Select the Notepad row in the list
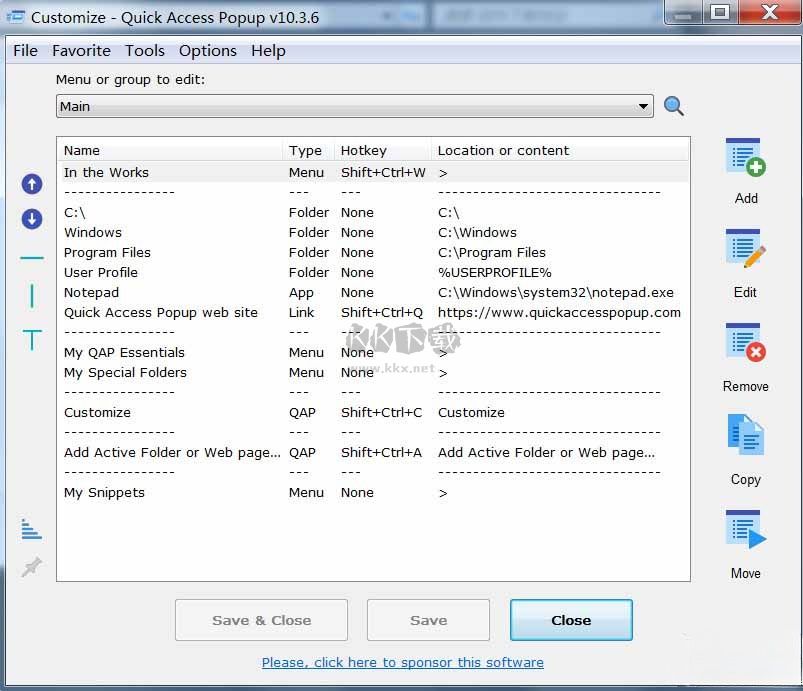803x691 pixels. (x=92, y=293)
